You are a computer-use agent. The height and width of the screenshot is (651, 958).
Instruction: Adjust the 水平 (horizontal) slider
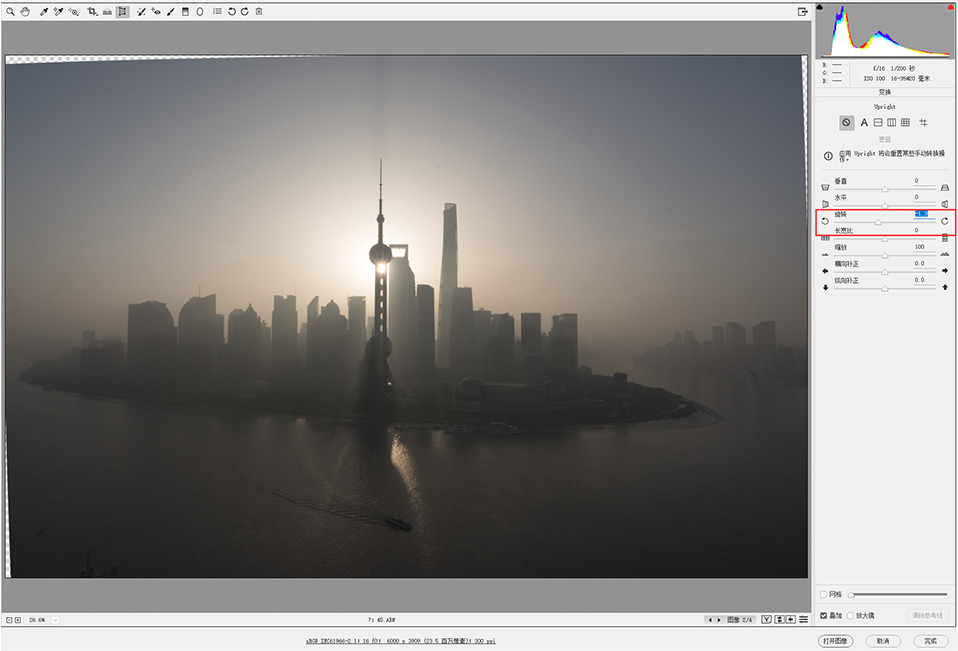(885, 205)
